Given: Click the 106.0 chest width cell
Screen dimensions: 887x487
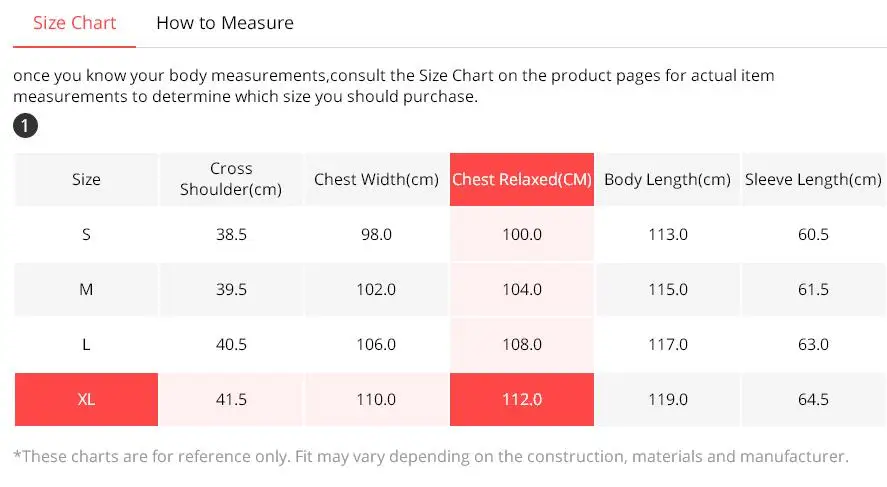Looking at the screenshot, I should [x=376, y=345].
